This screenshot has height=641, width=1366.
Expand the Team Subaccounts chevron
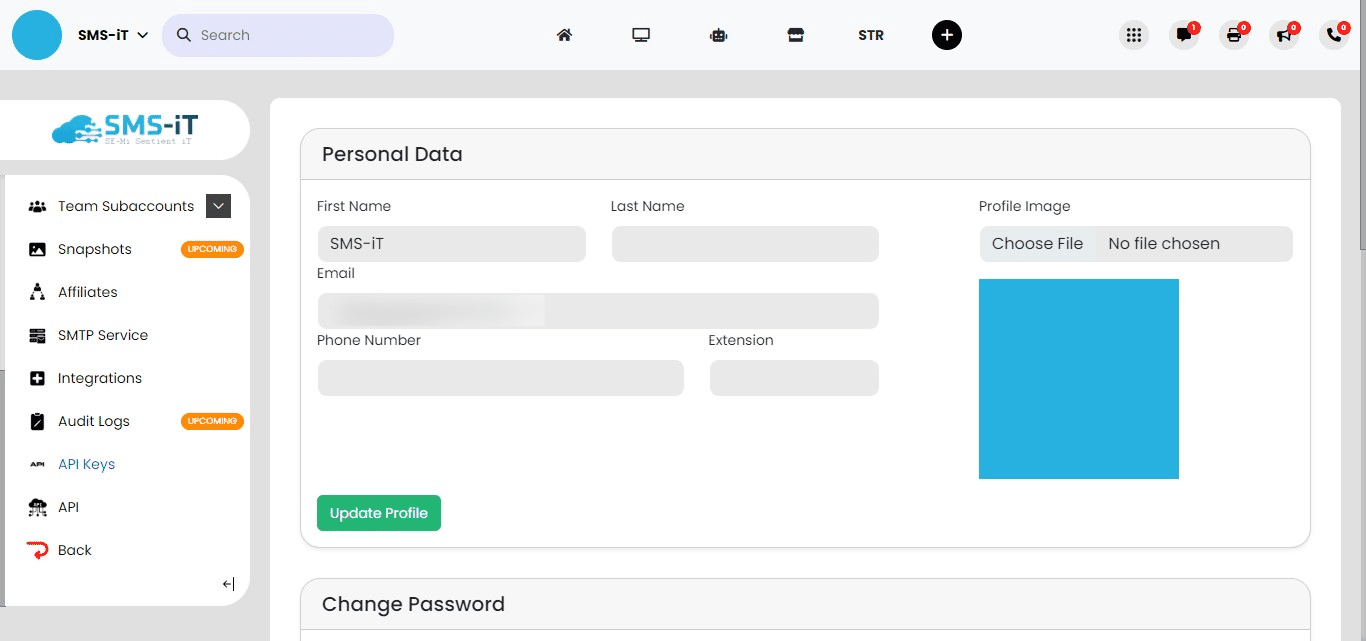tap(218, 206)
